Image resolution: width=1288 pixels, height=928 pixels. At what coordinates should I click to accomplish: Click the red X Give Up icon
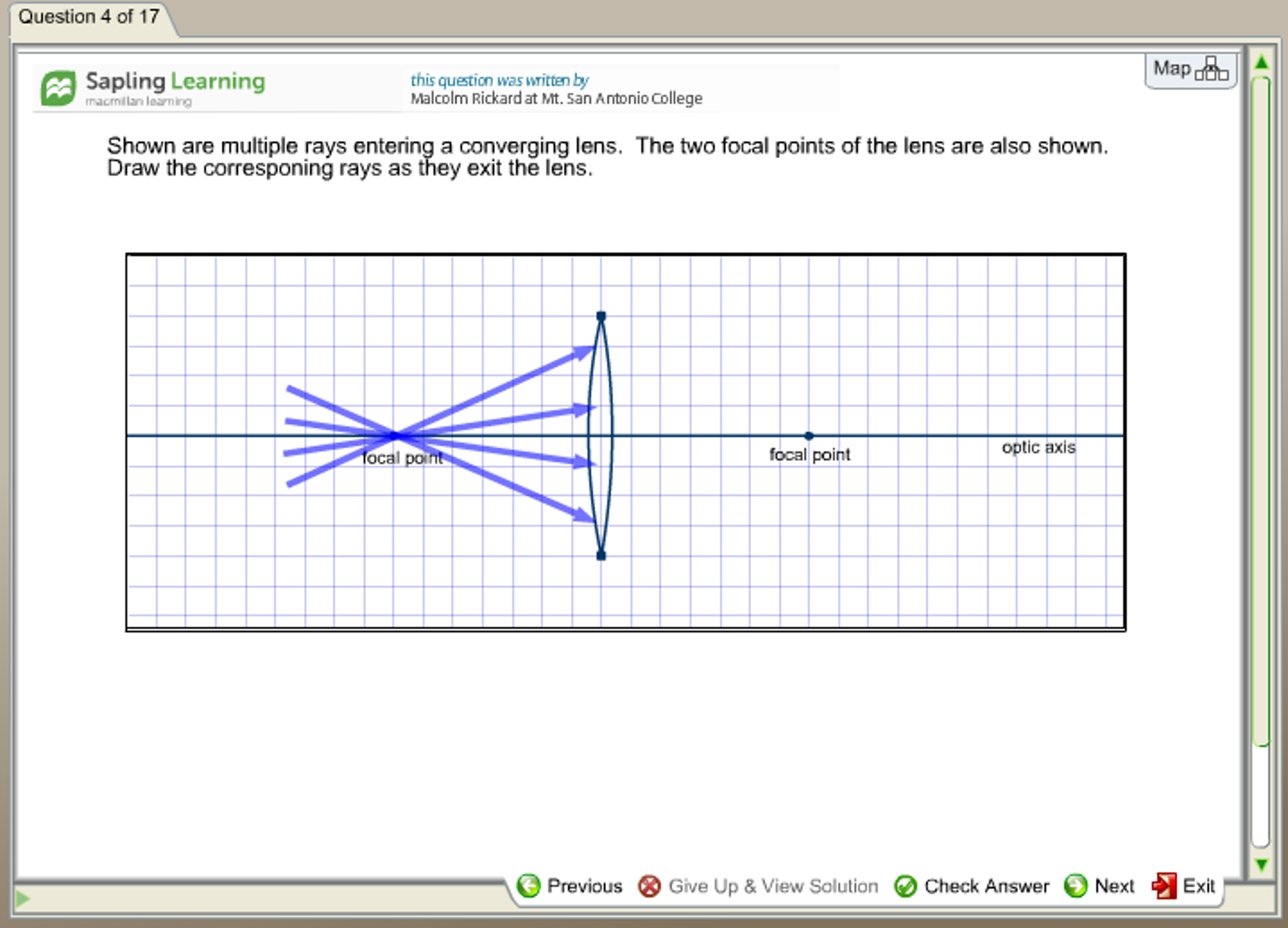pos(649,886)
